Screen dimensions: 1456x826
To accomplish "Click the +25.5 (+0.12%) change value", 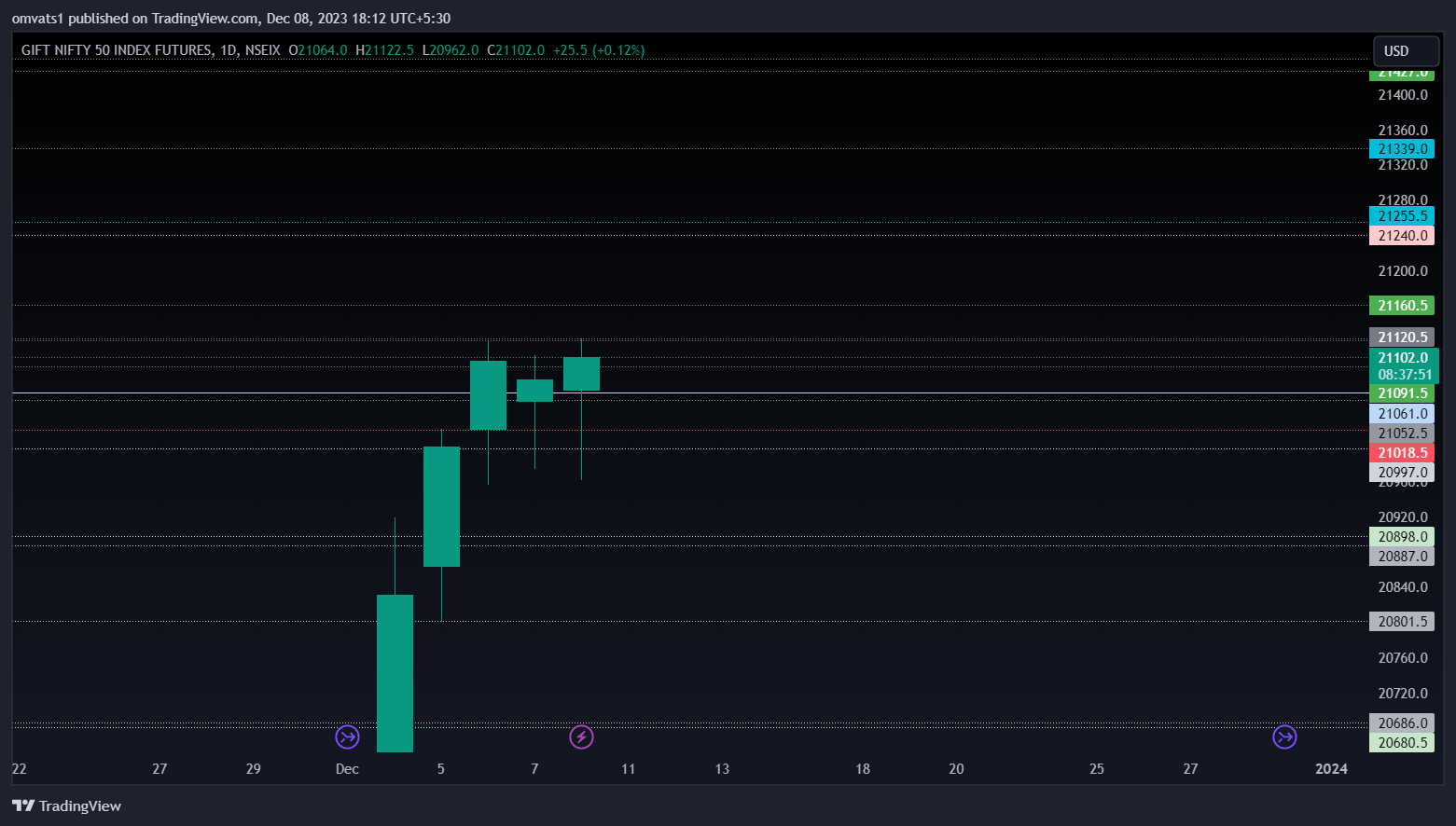I will point(599,50).
